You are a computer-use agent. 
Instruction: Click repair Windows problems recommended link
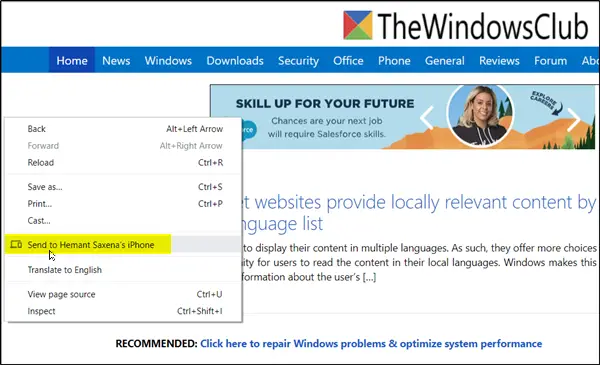tap(371, 344)
